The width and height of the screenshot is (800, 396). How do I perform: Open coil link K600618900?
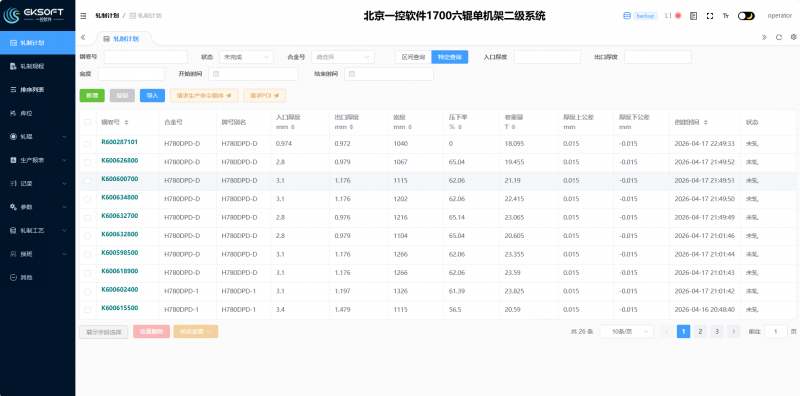pos(120,271)
